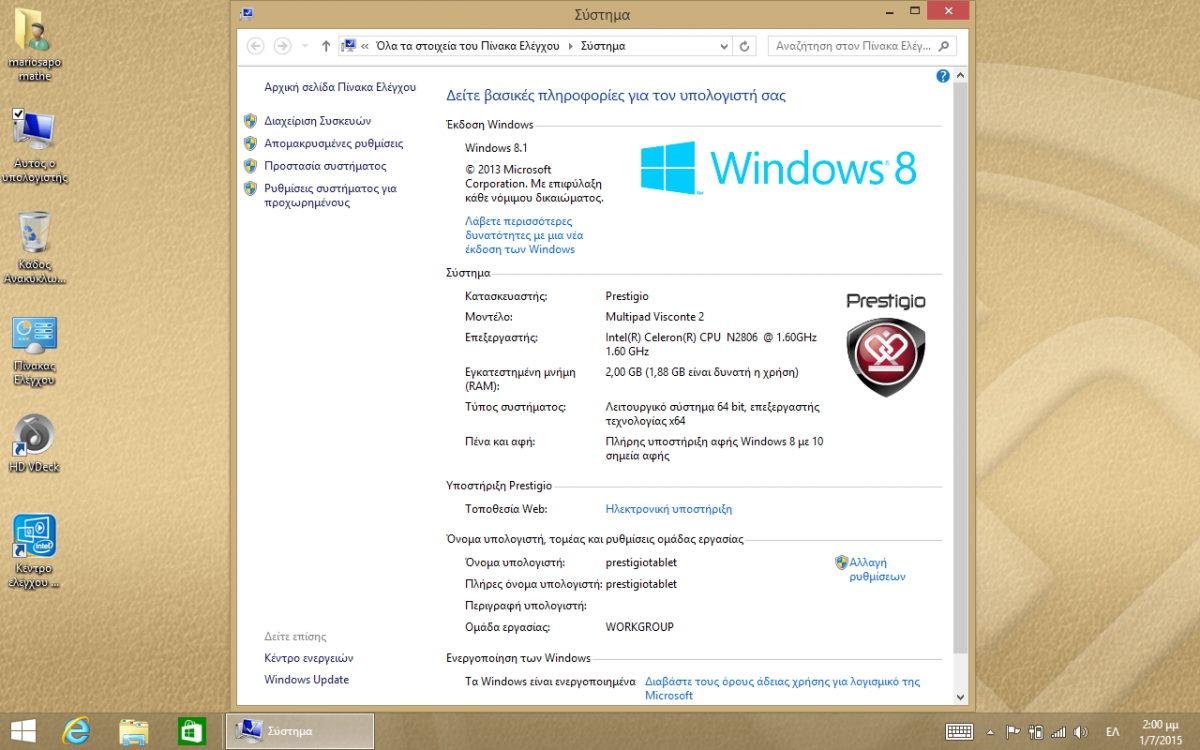1200x750 pixels.
Task: Click 'Διαβάστε τους όρους άδειας χρήσης' link
Action: tap(782, 688)
